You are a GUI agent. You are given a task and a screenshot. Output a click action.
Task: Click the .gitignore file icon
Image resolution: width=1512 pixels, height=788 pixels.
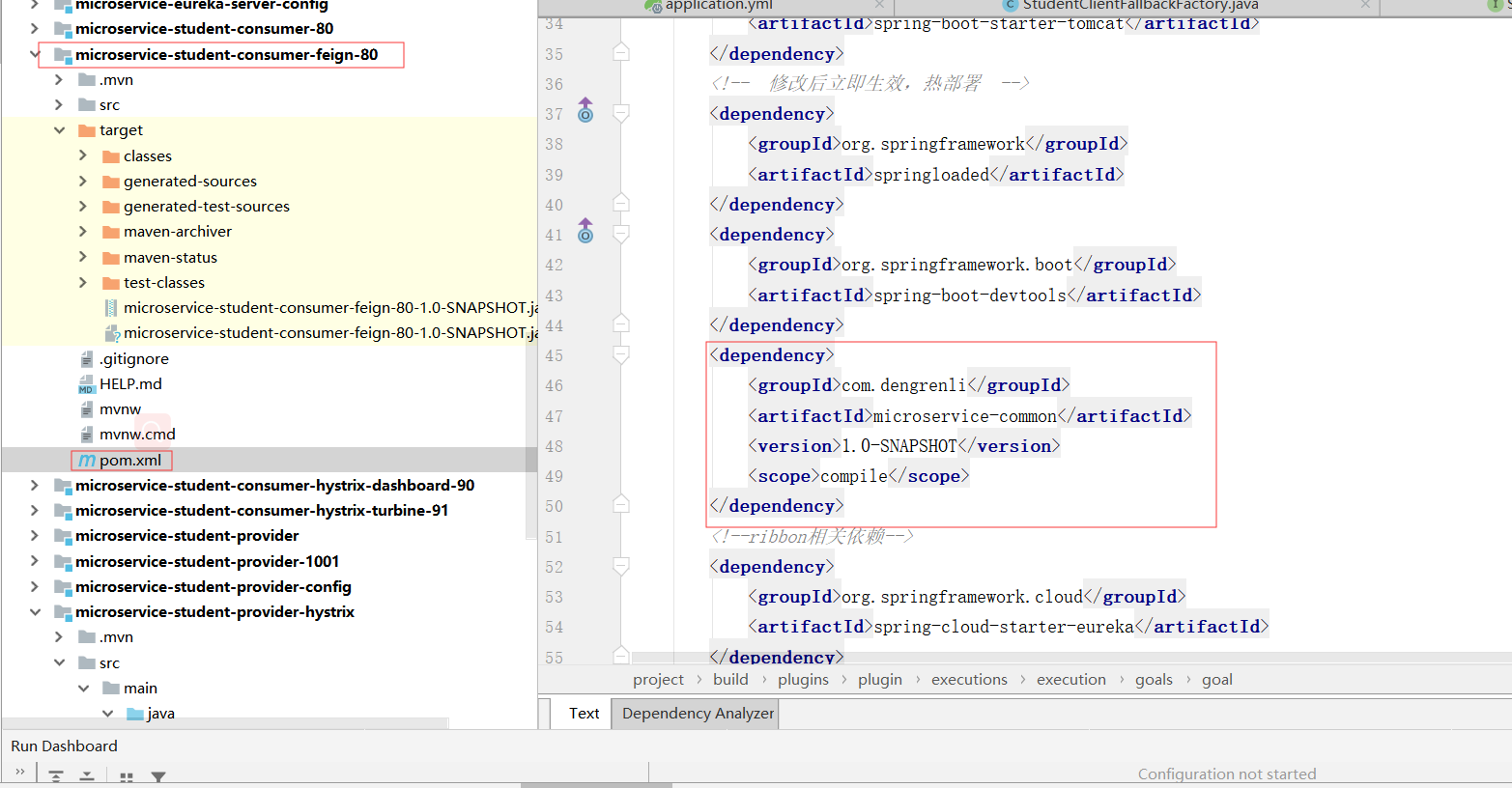(x=87, y=358)
